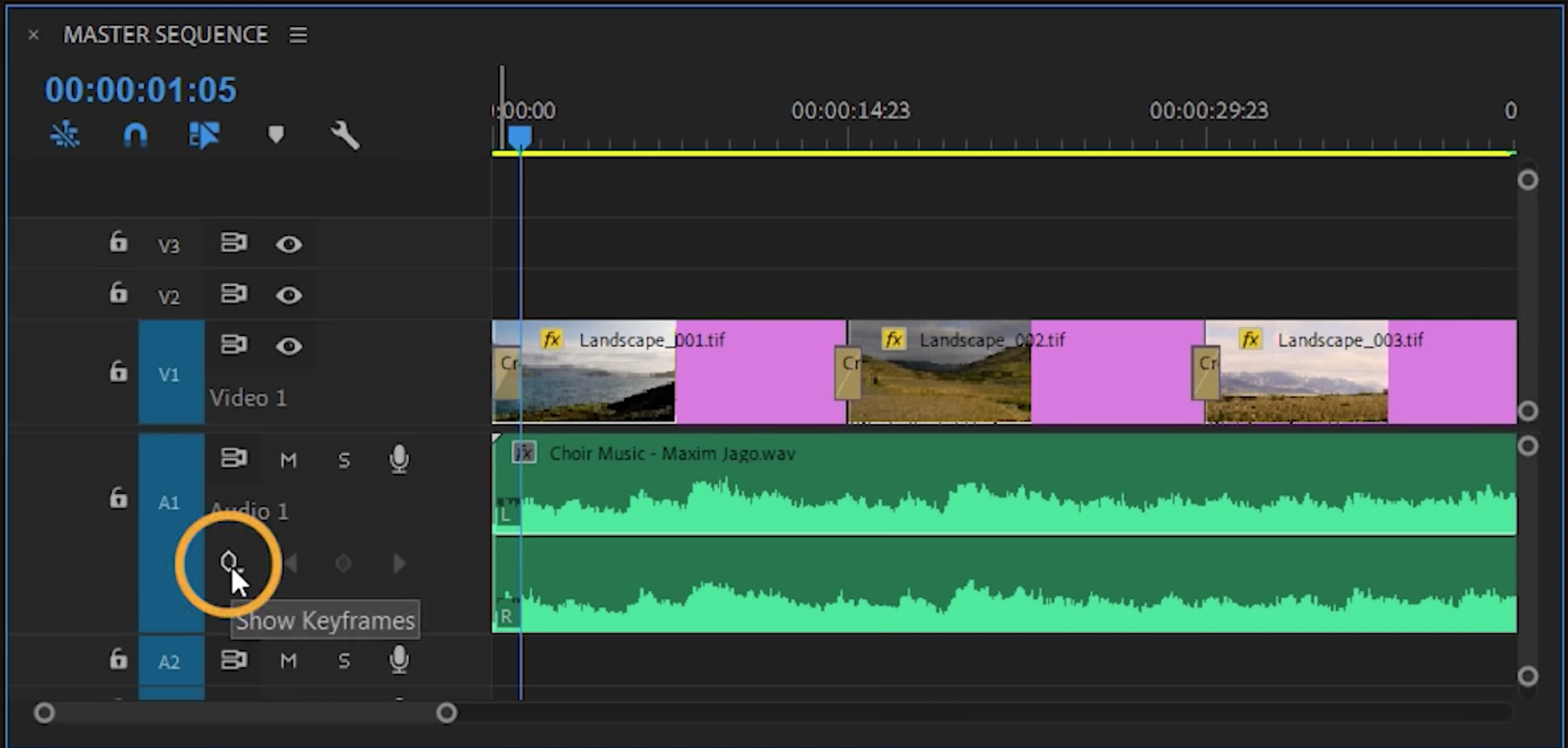Toggle sync lock for A1
1568x748 pixels.
point(234,458)
